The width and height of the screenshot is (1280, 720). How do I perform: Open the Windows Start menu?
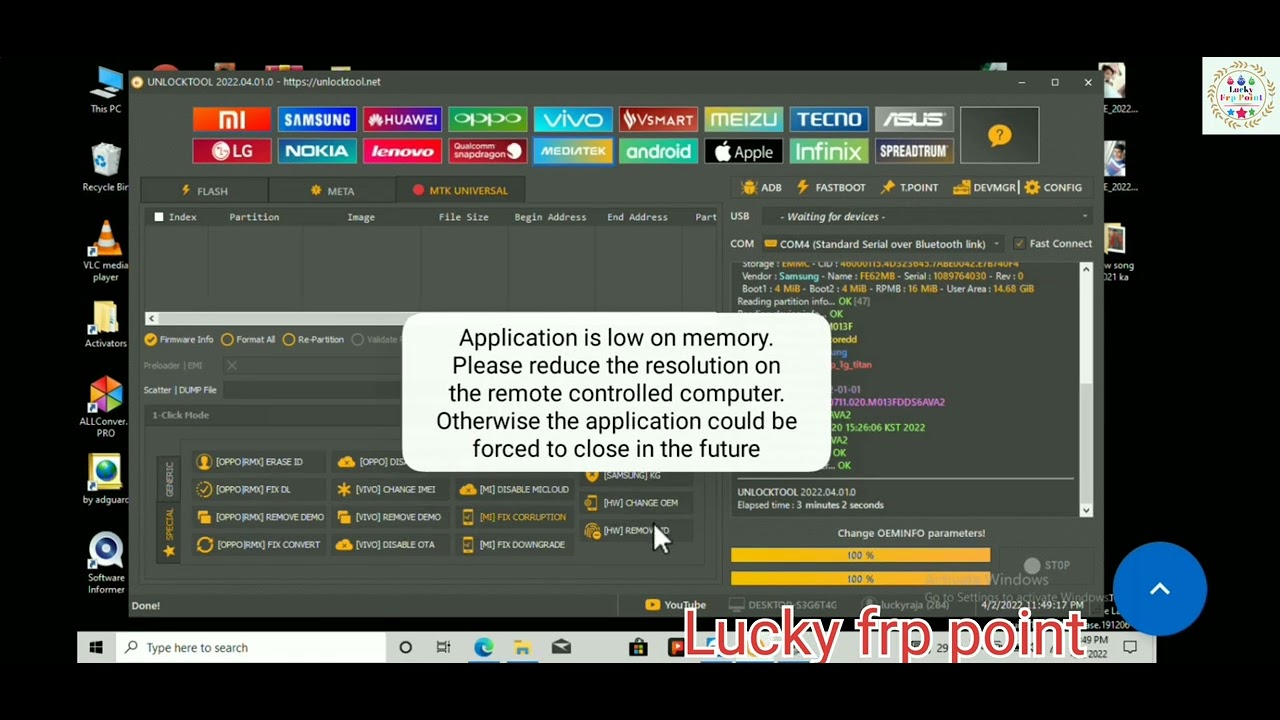pos(96,648)
